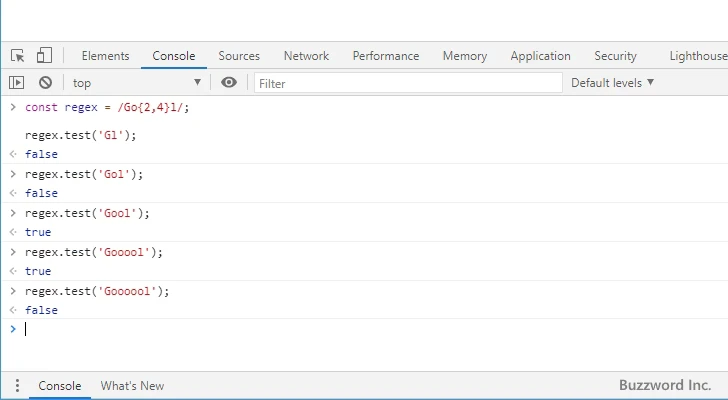Click the empty console prompt line
The width and height of the screenshot is (728, 400).
300,329
